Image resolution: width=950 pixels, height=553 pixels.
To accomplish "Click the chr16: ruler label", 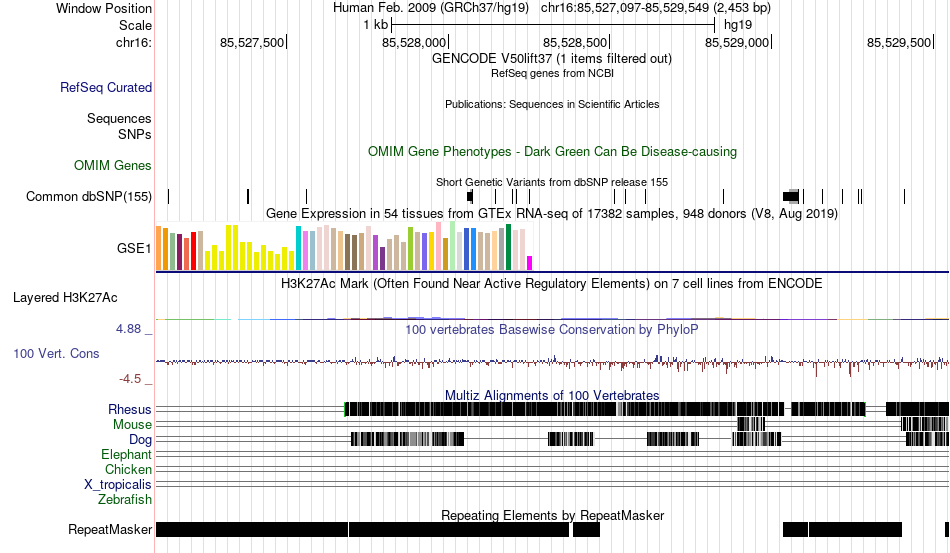I will (x=134, y=42).
